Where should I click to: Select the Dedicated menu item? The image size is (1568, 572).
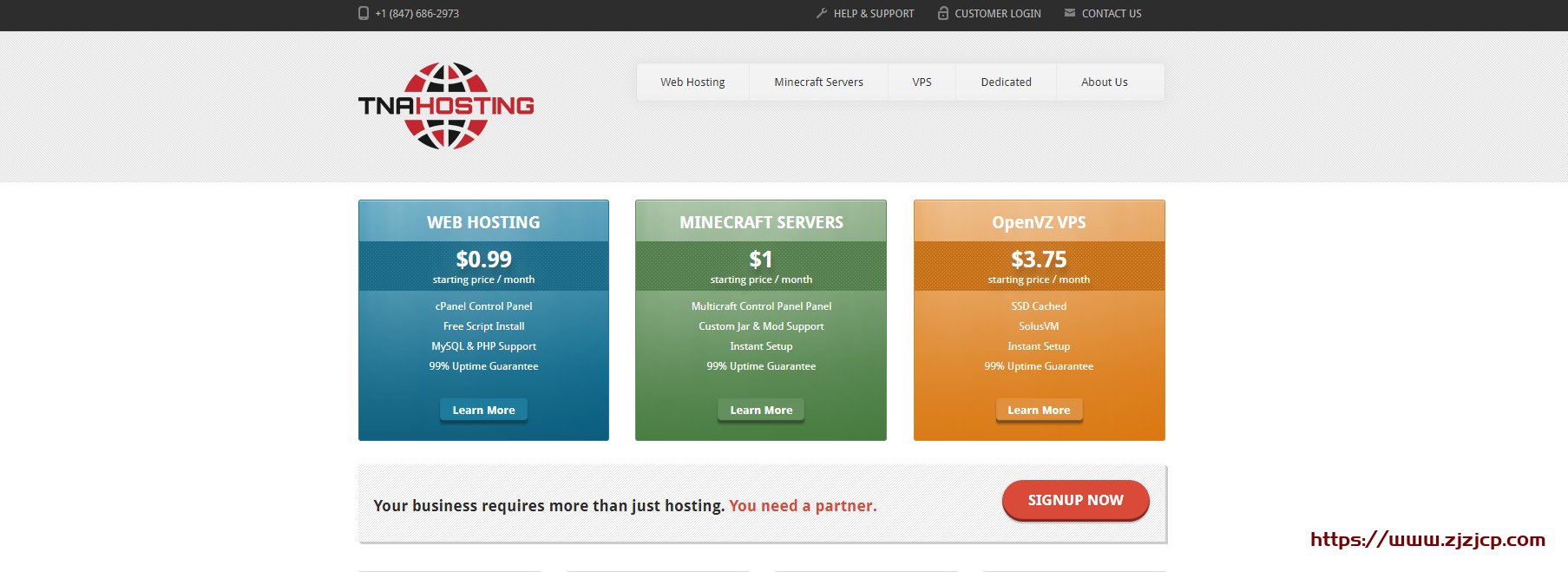1006,82
